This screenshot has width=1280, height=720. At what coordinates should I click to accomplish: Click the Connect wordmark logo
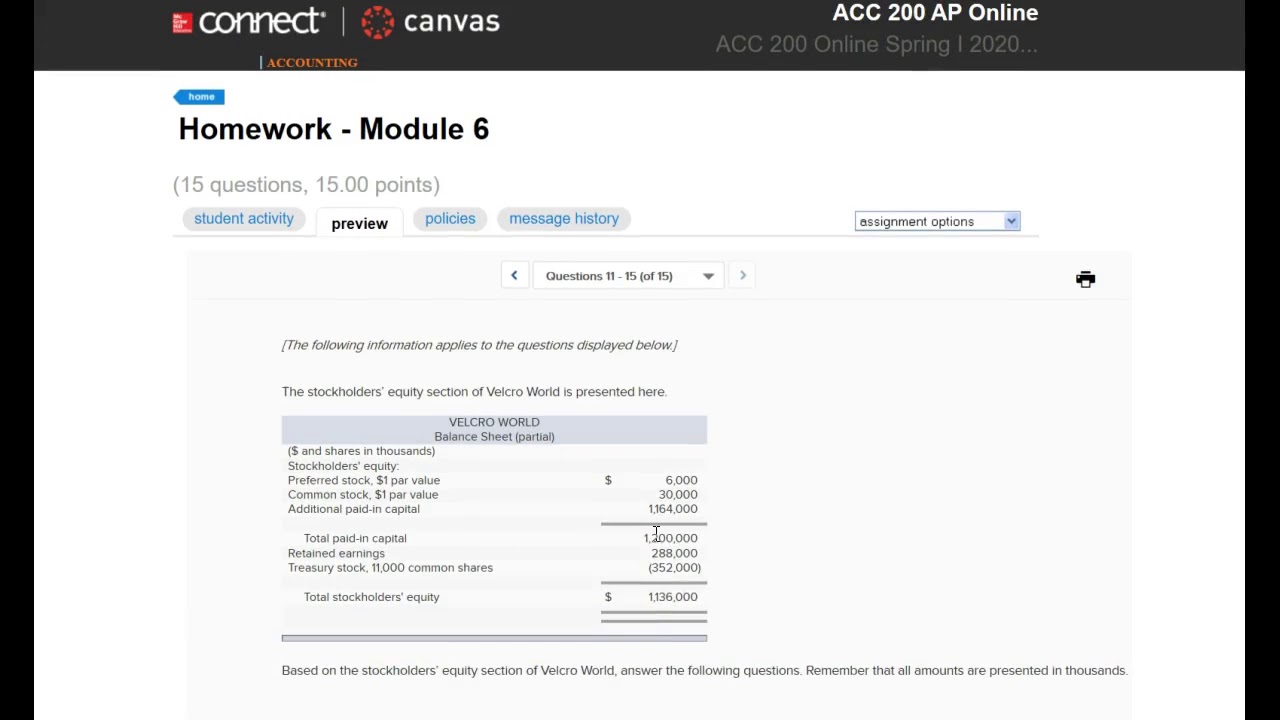(261, 22)
